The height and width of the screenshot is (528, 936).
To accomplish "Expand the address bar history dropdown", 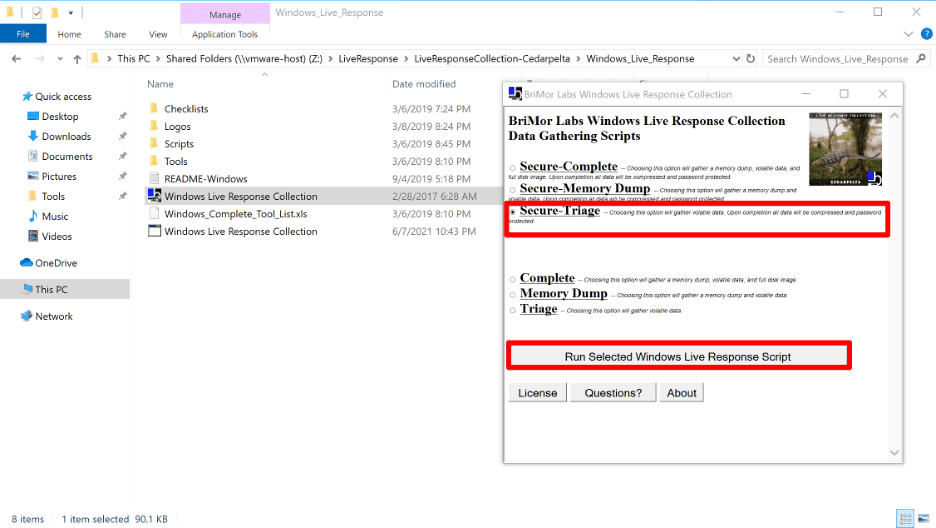I will (x=735, y=58).
